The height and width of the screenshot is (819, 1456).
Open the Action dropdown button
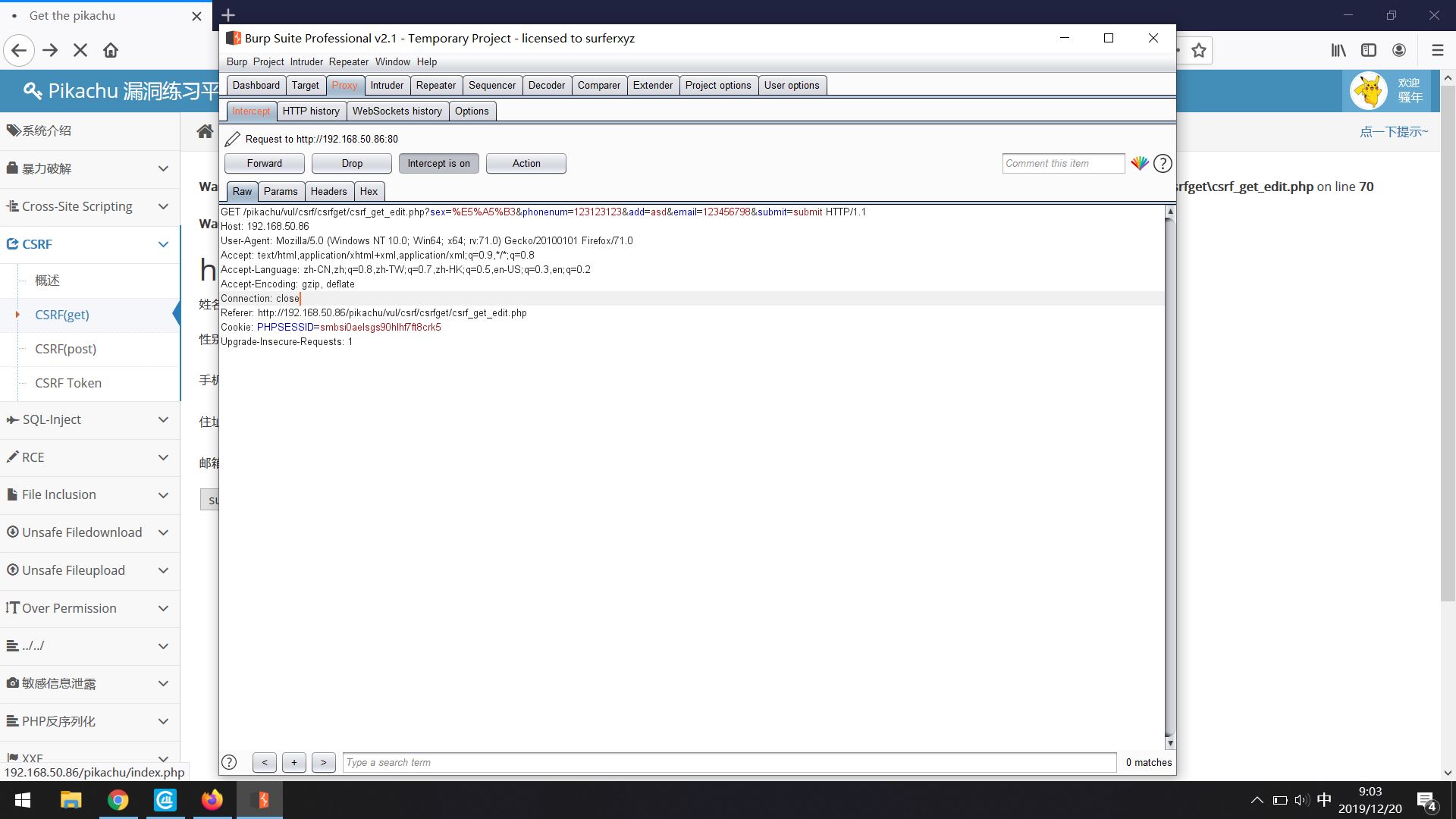click(526, 163)
